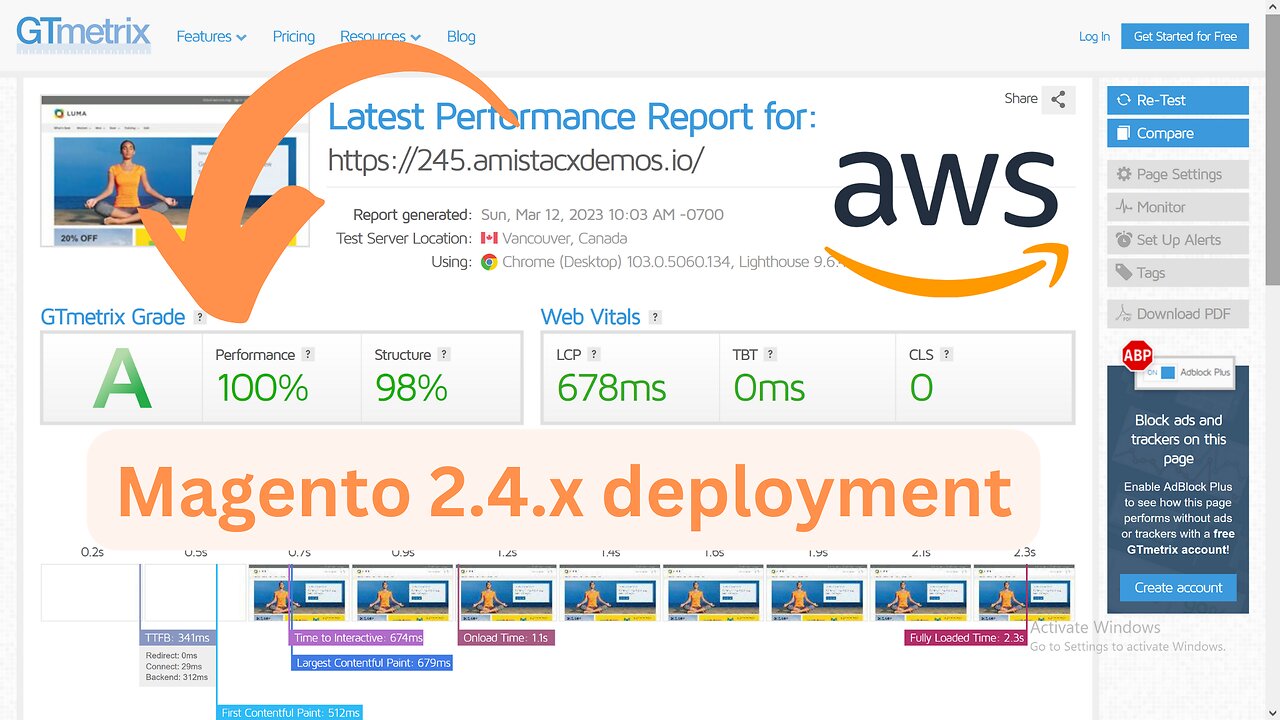The height and width of the screenshot is (720, 1280).
Task: Click the tested site screenshot thumbnail
Action: (x=175, y=171)
